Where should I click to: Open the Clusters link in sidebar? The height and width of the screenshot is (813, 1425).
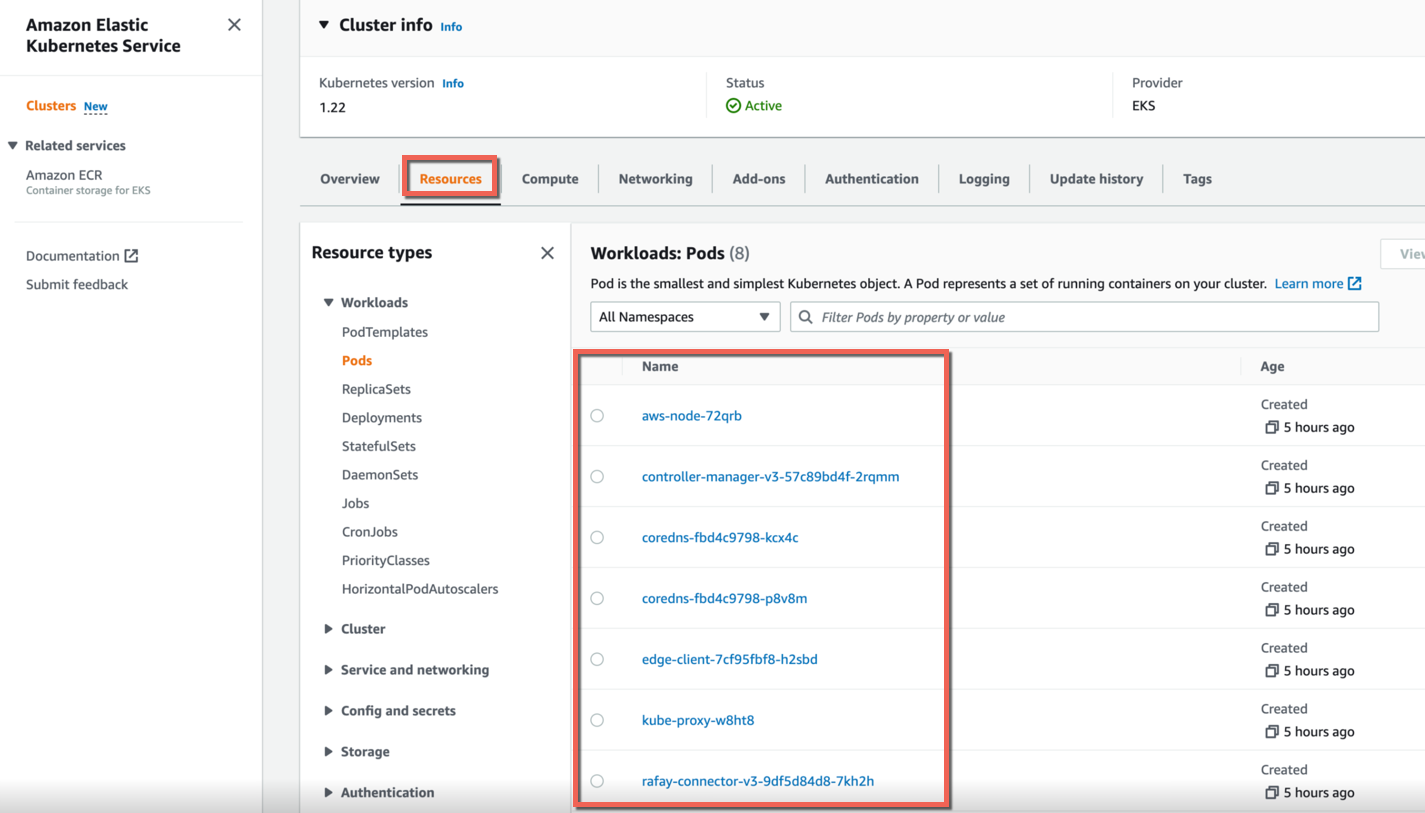coord(51,106)
